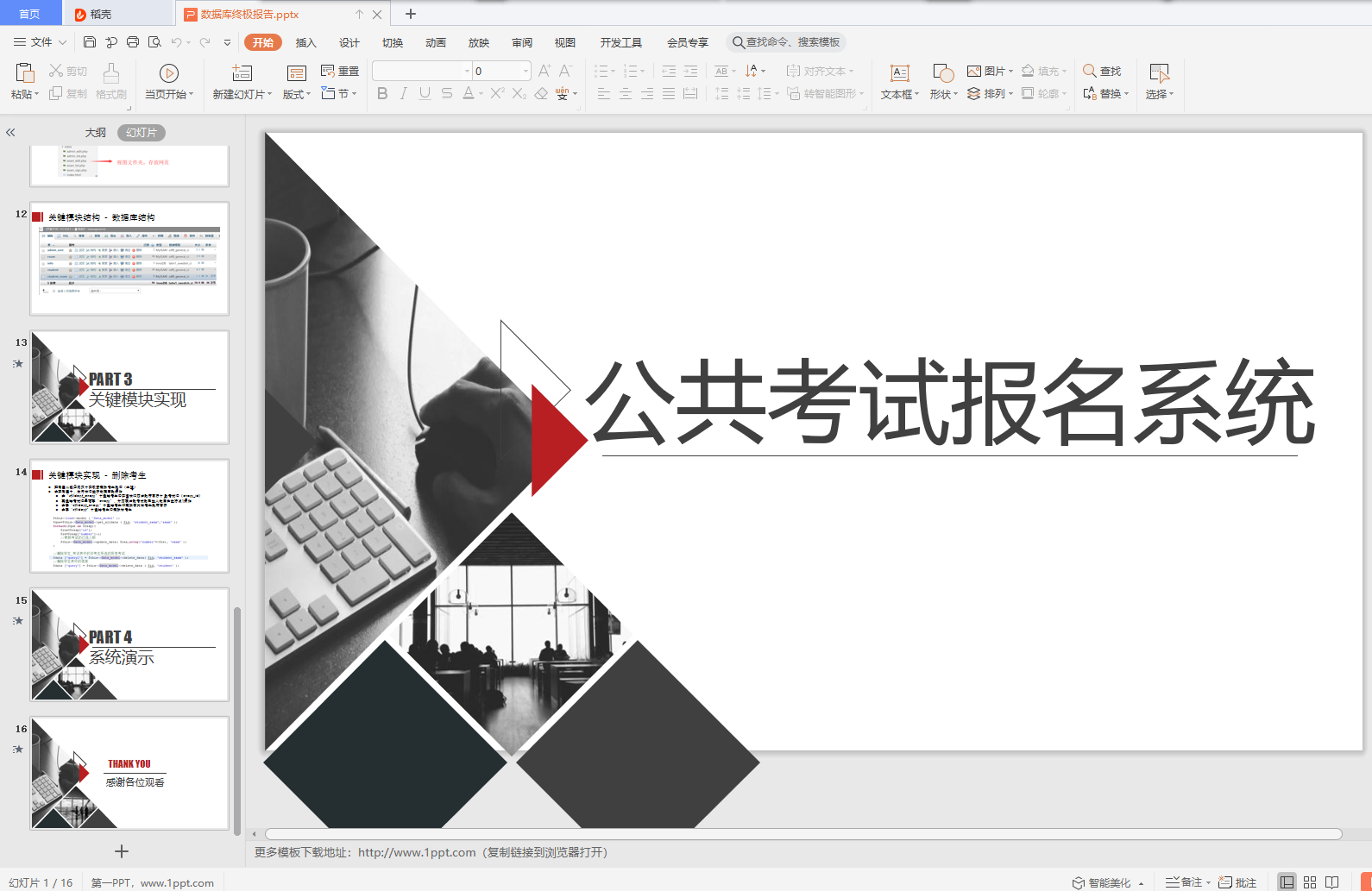Toggle center text alignment
Screen dimensions: 1372x891
point(626,93)
